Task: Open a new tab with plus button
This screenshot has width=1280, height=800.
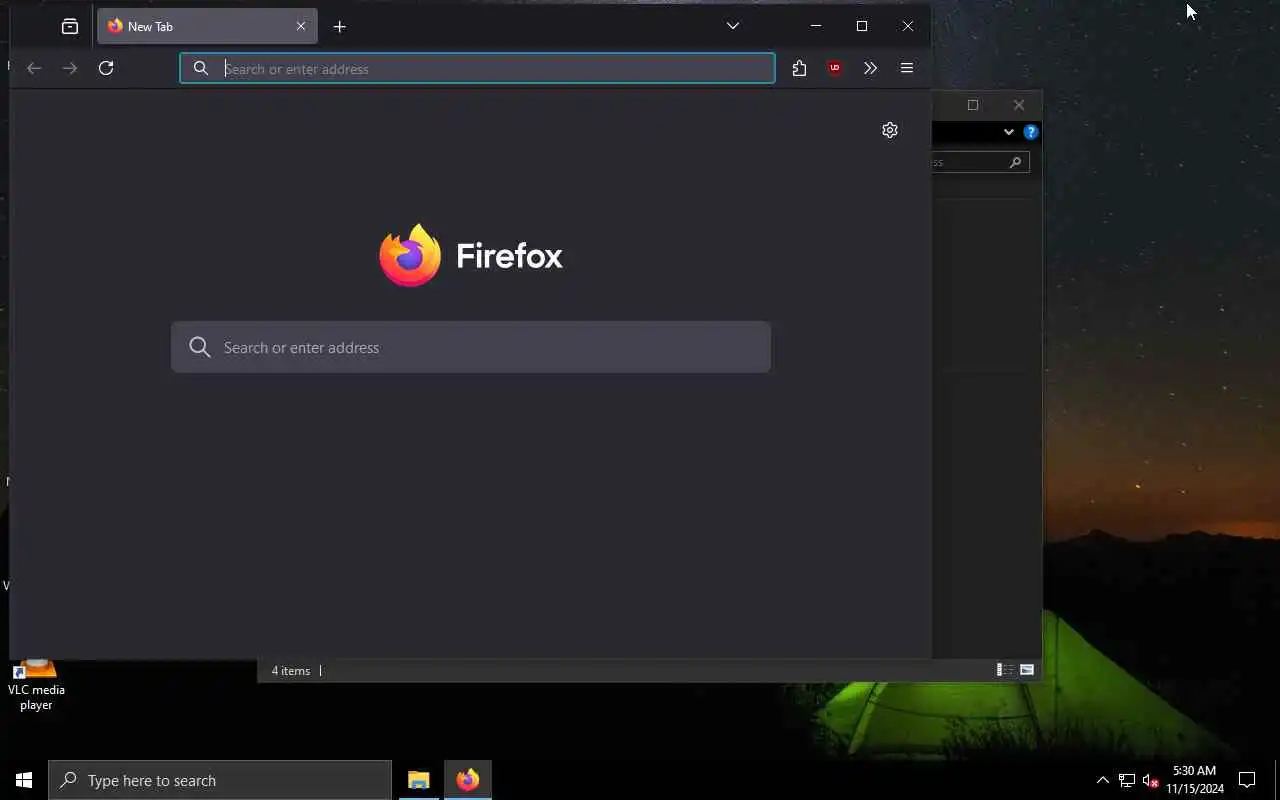Action: (x=340, y=27)
